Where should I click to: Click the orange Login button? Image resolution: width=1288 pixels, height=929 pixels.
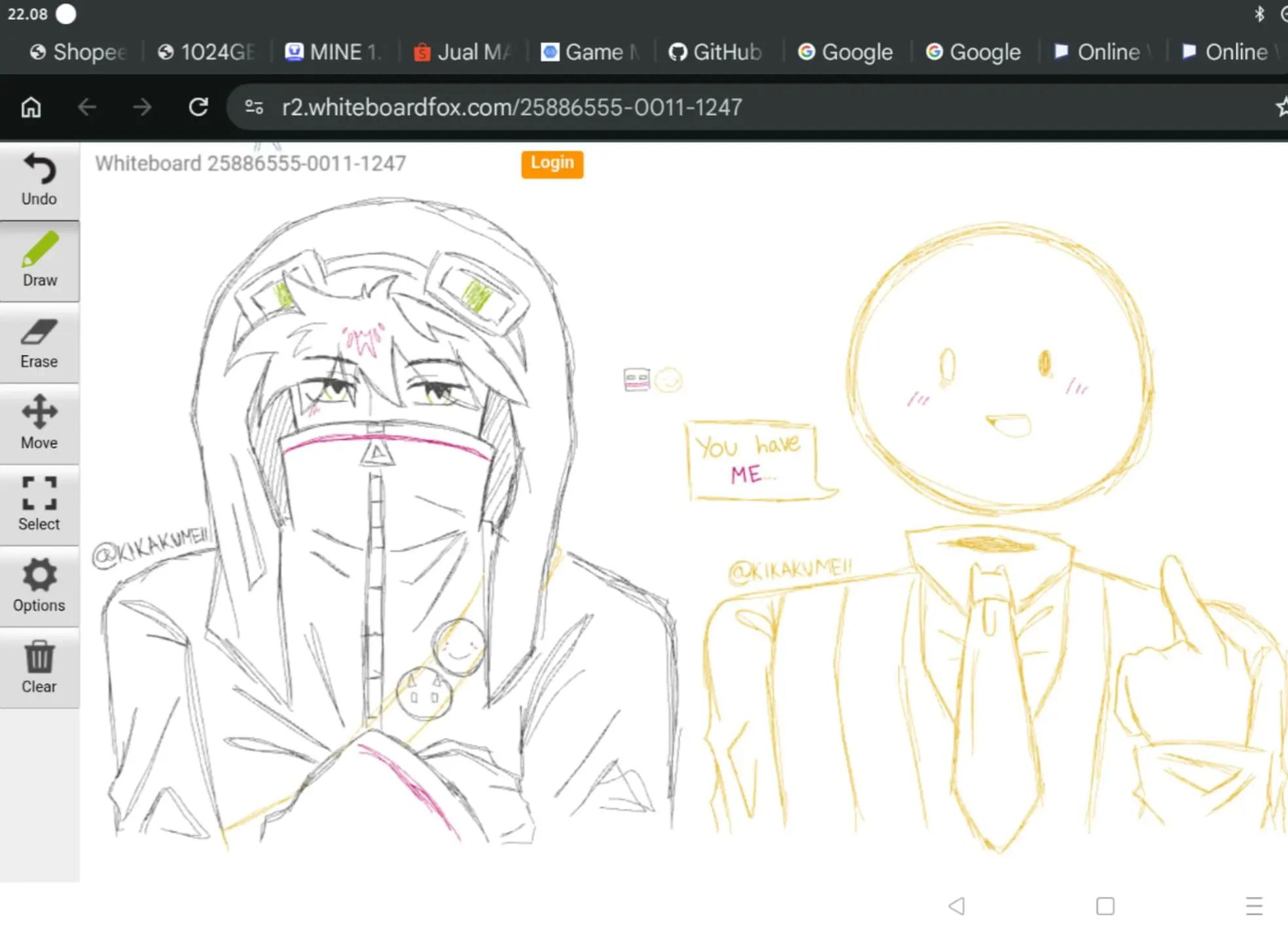552,164
